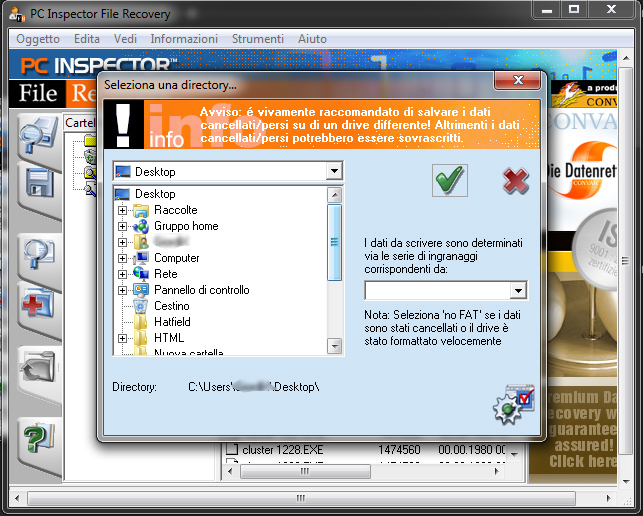
Task: Click the floppy disk save icon
Action: click(39, 185)
